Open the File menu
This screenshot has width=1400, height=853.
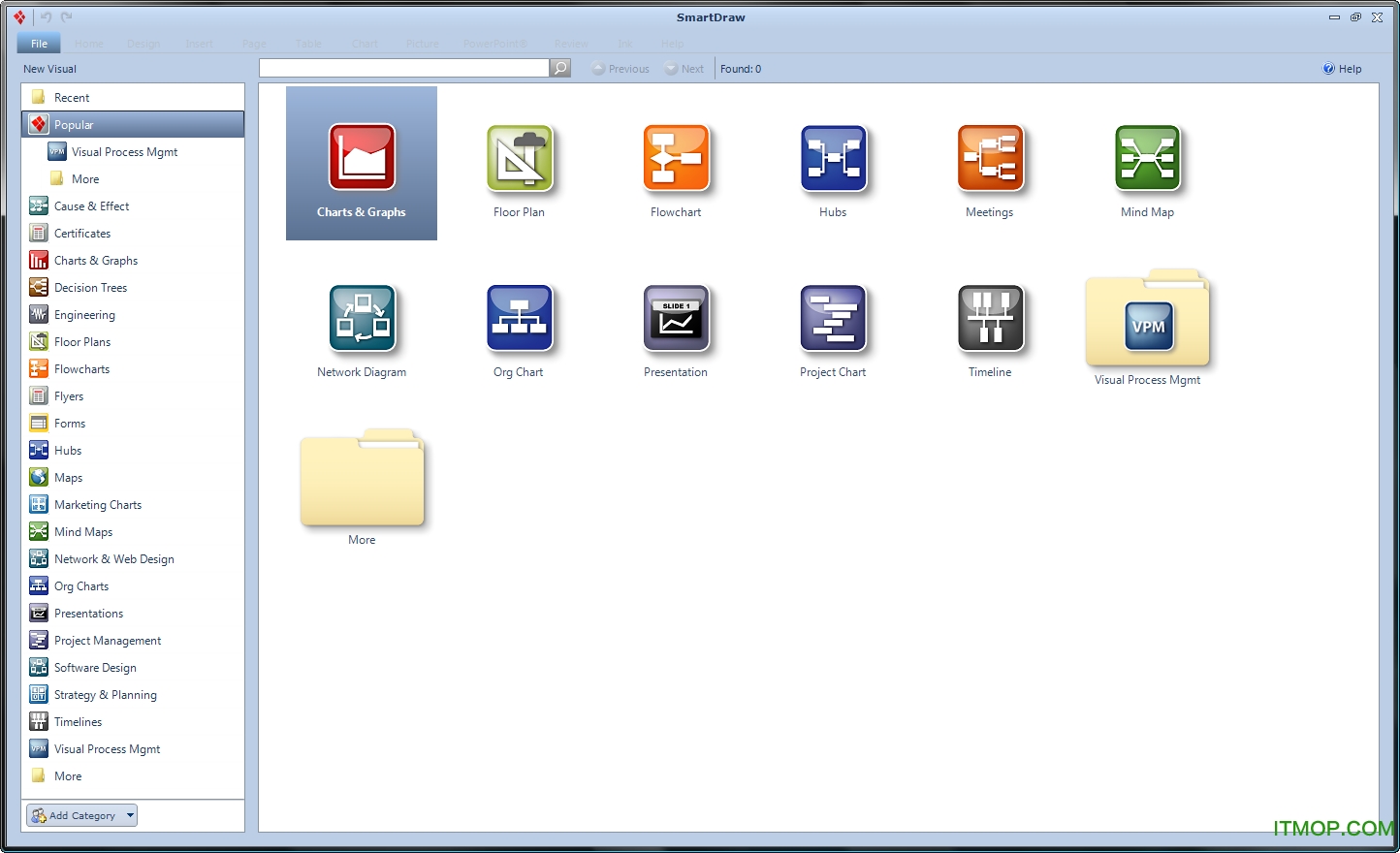pos(38,43)
